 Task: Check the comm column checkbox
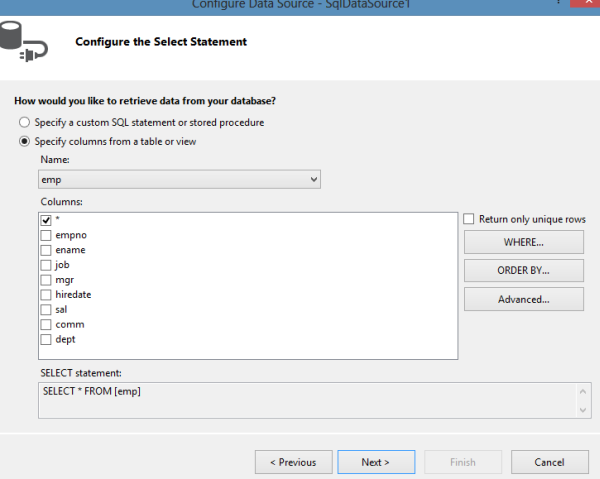(46, 325)
